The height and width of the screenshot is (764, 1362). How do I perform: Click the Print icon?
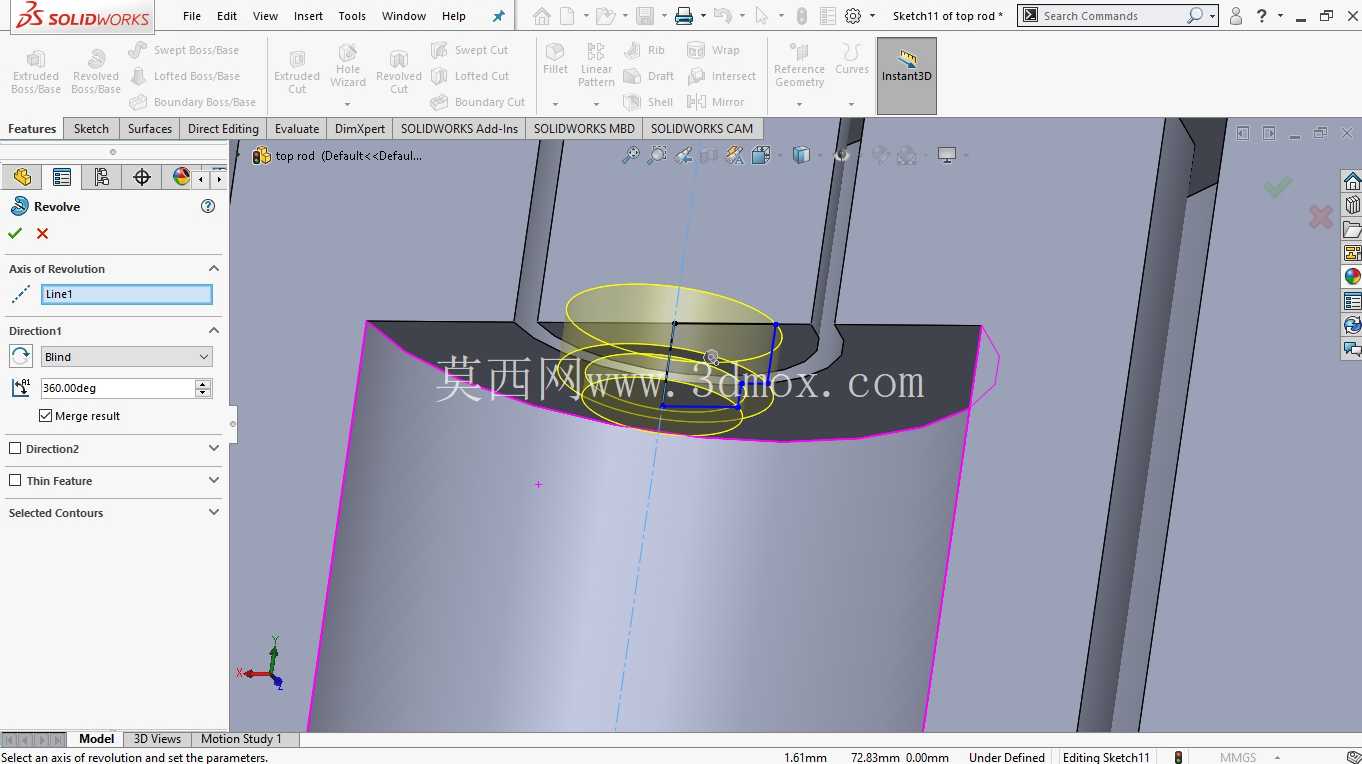pos(684,16)
